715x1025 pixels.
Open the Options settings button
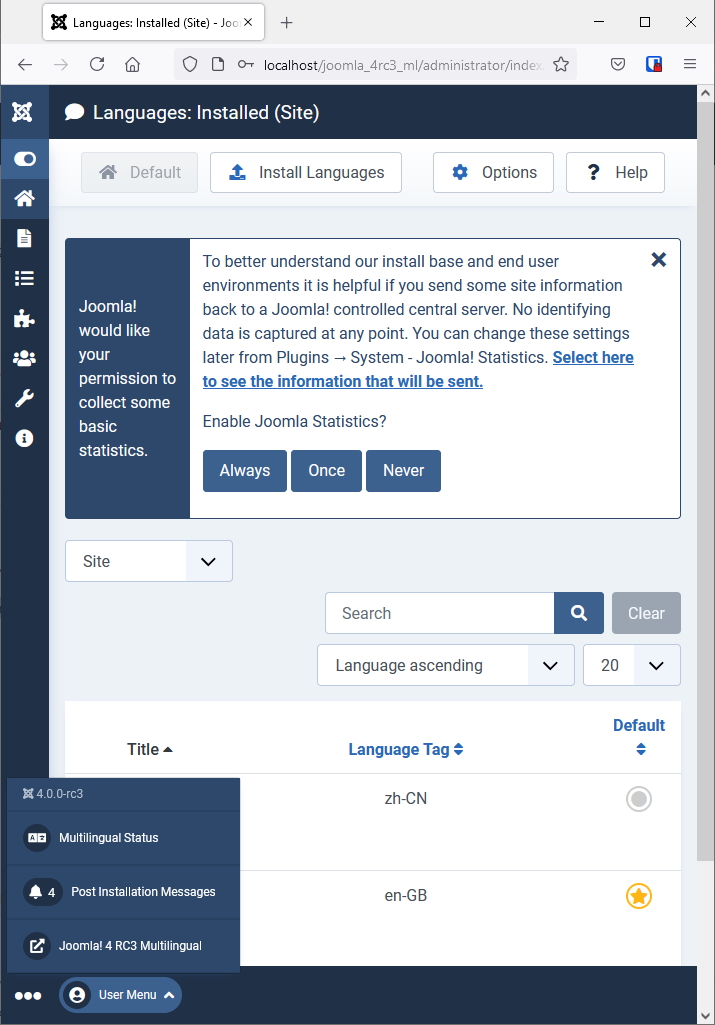493,173
